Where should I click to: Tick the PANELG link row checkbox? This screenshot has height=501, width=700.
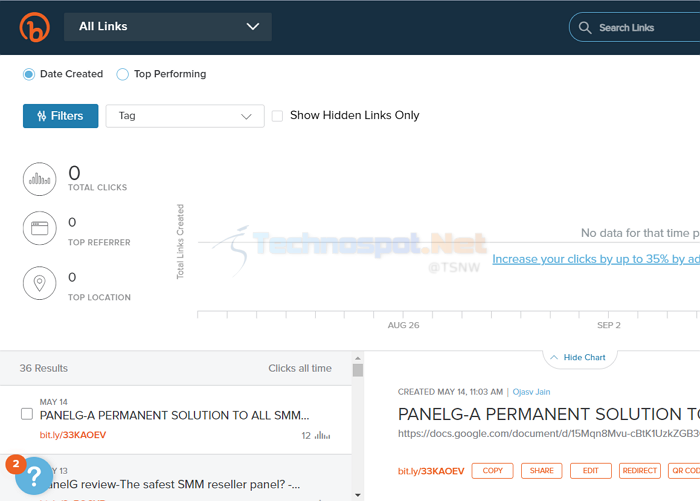click(27, 414)
